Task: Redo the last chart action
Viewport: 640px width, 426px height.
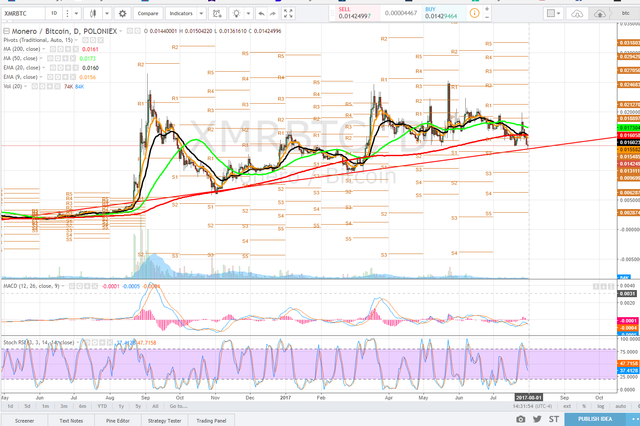Action: point(273,13)
